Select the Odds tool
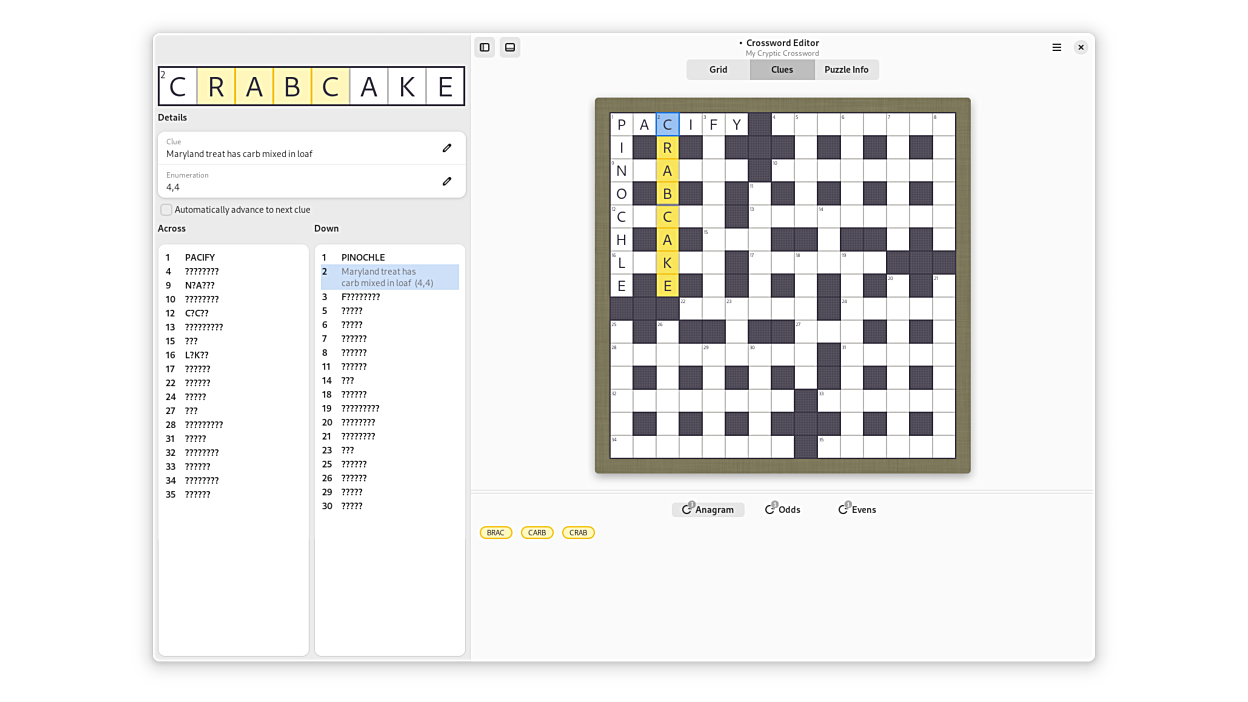 pos(783,510)
